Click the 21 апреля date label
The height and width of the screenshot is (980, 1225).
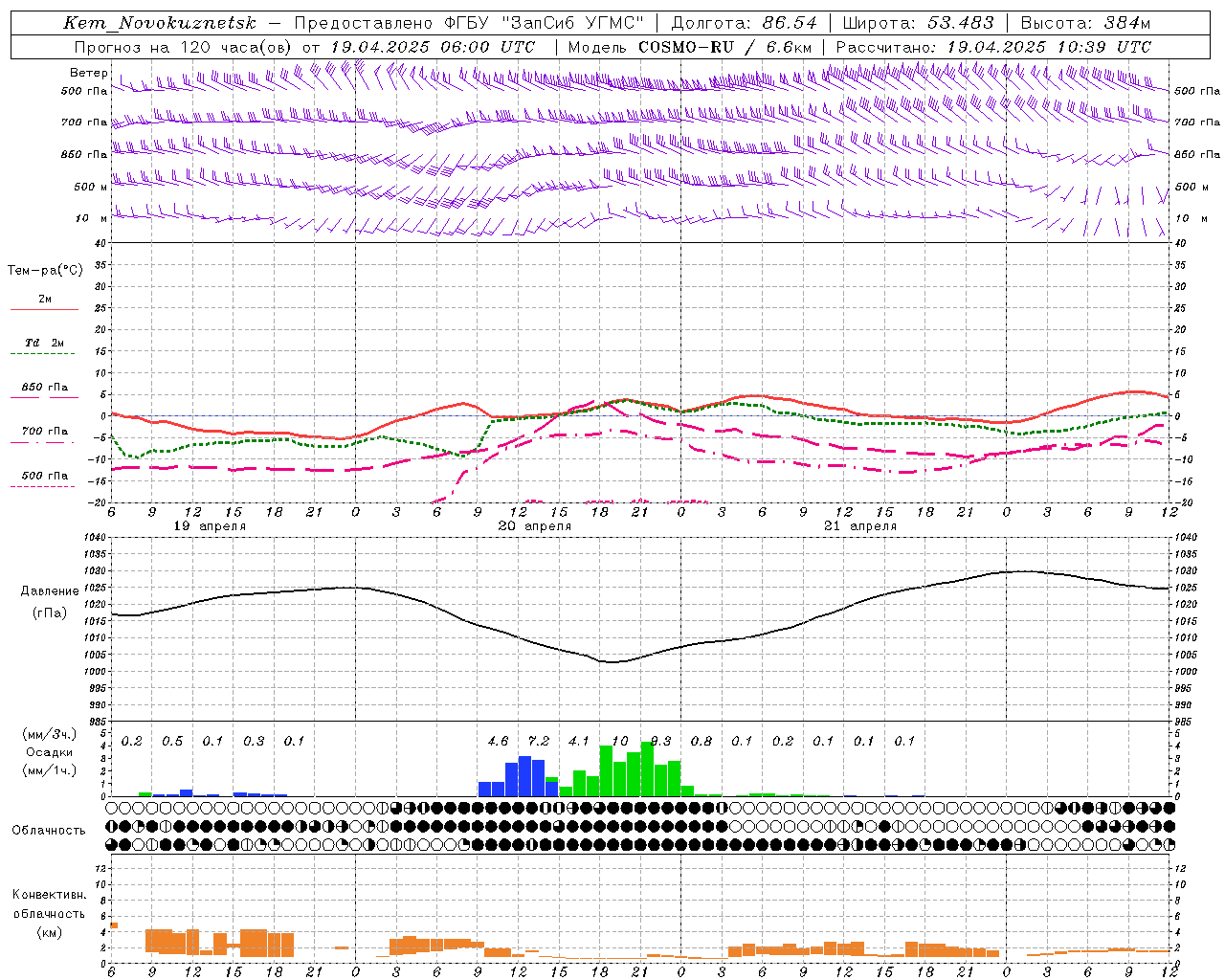click(x=860, y=526)
